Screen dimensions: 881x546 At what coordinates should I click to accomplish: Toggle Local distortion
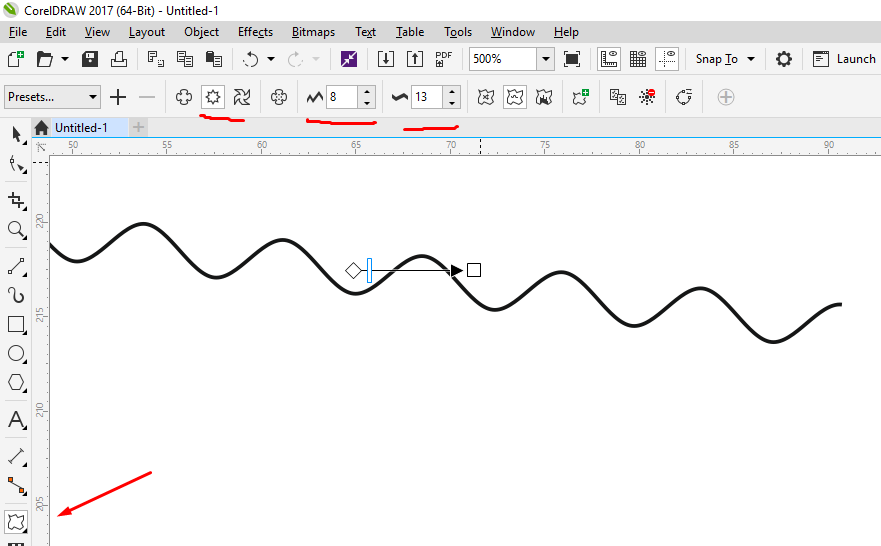pyautogui.click(x=544, y=97)
